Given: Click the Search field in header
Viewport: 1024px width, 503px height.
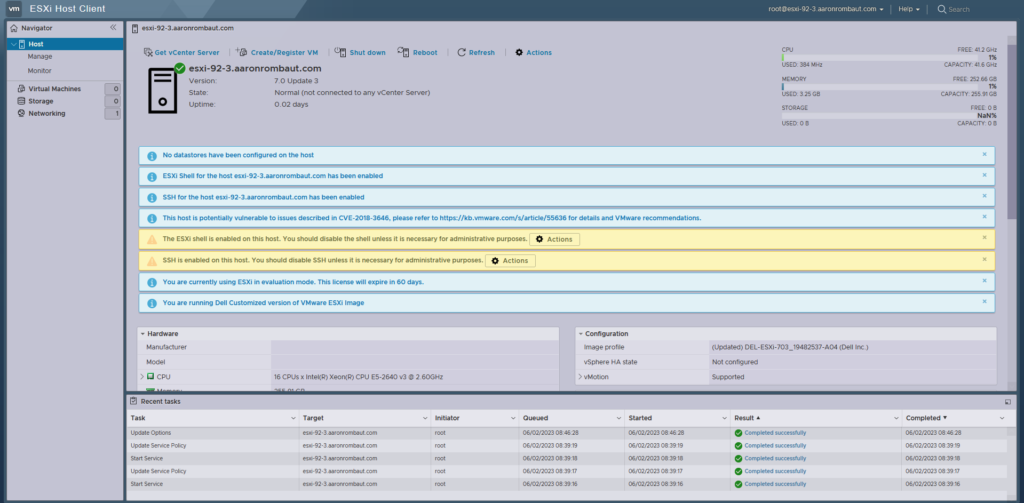Looking at the screenshot, I should pos(975,9).
